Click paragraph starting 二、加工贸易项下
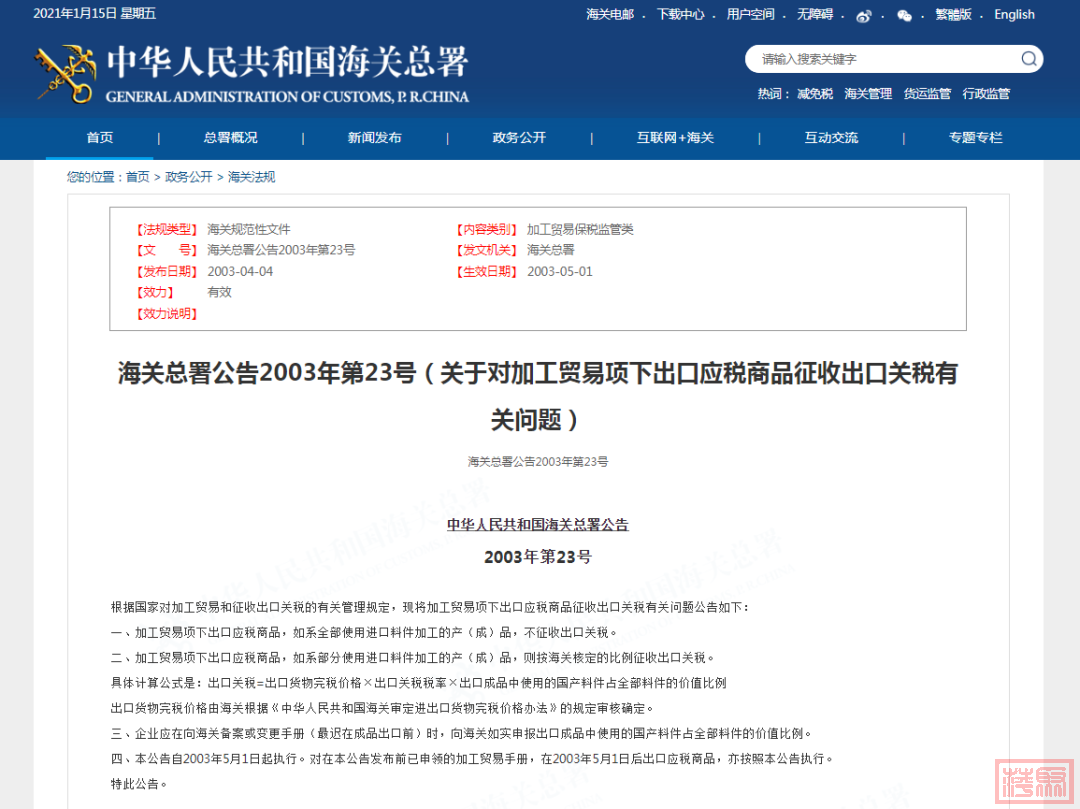The width and height of the screenshot is (1080, 809). 413,658
